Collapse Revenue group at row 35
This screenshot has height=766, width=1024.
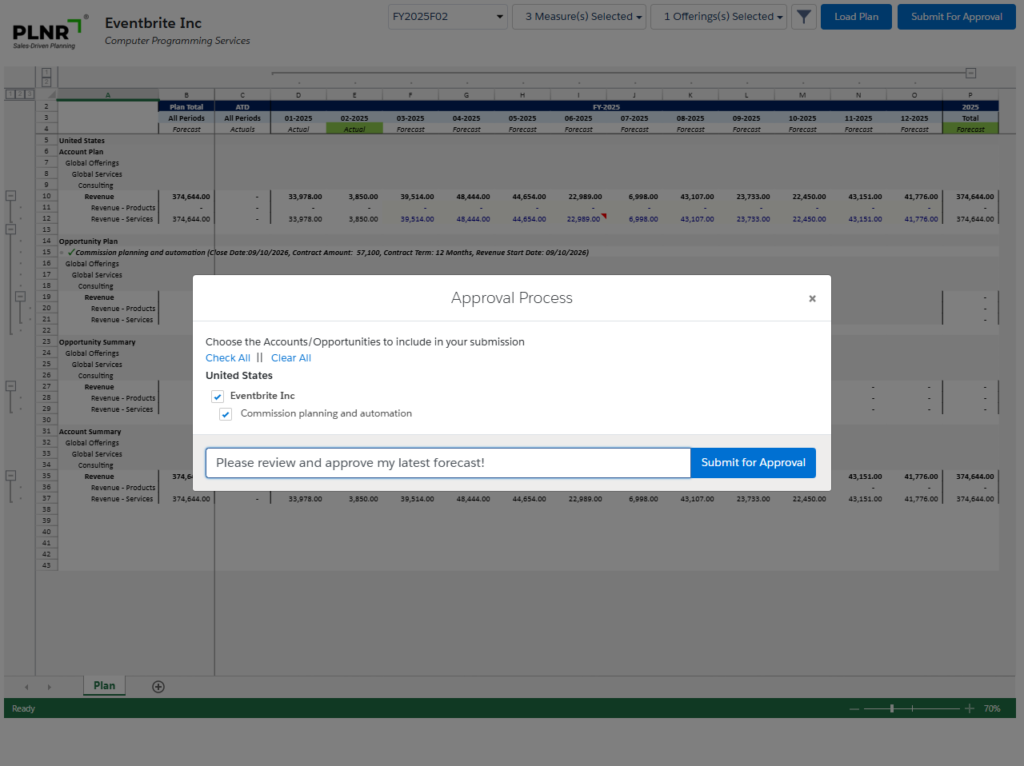click(x=11, y=476)
